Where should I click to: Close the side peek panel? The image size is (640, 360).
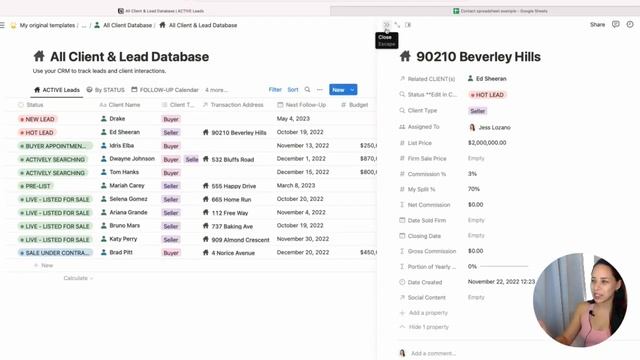click(x=386, y=25)
